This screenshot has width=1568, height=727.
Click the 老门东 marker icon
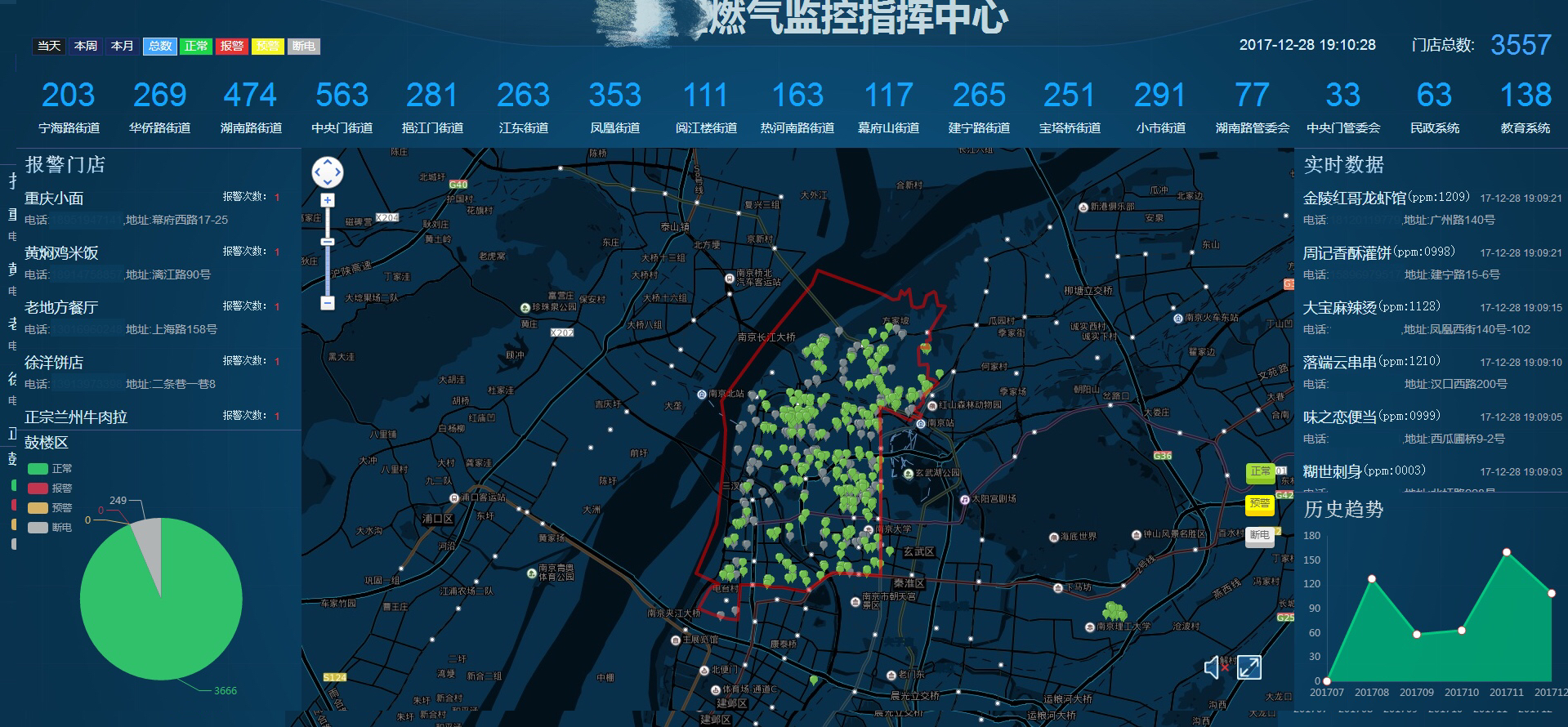[x=891, y=676]
